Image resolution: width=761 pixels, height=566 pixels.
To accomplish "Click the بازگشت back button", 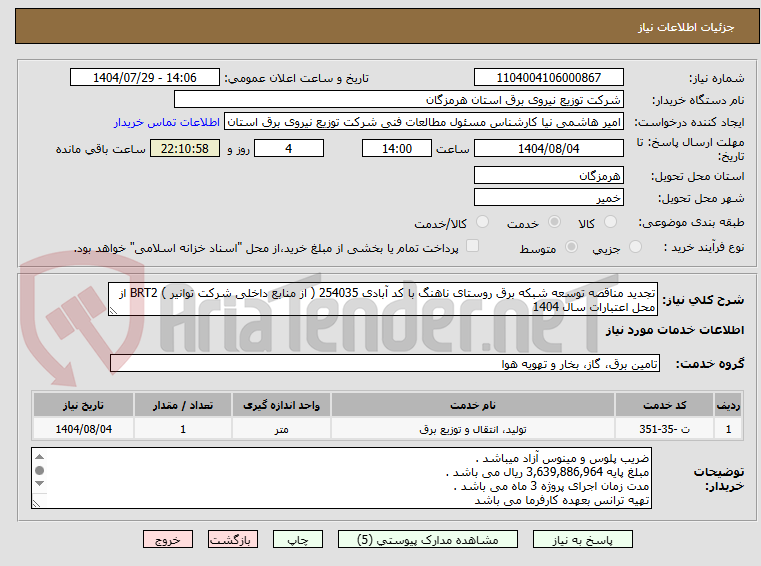I will pyautogui.click(x=232, y=540).
